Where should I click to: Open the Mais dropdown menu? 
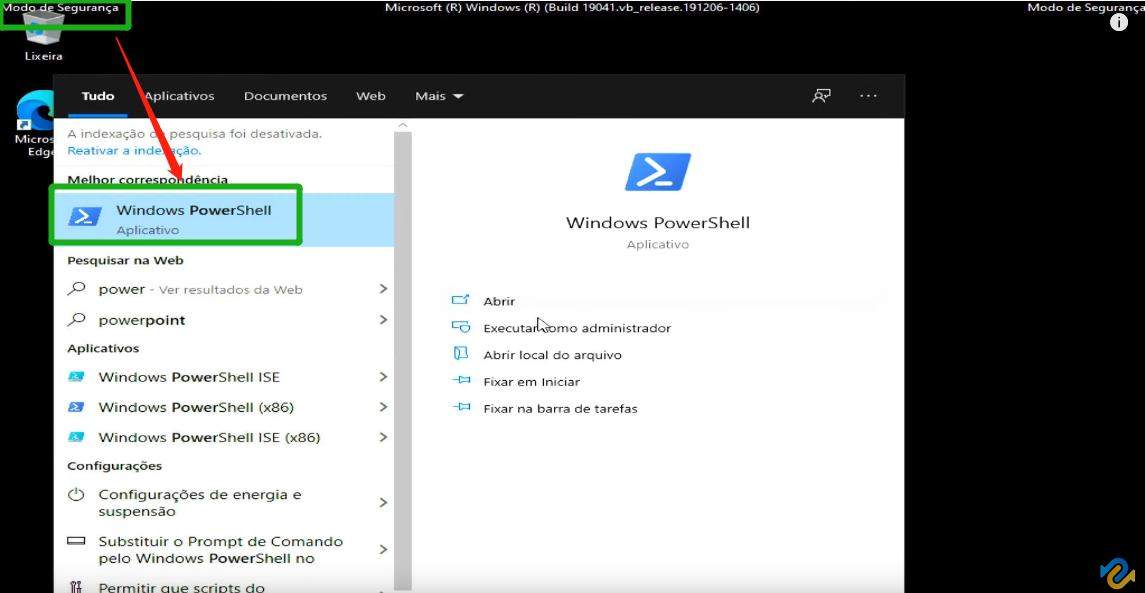click(439, 96)
